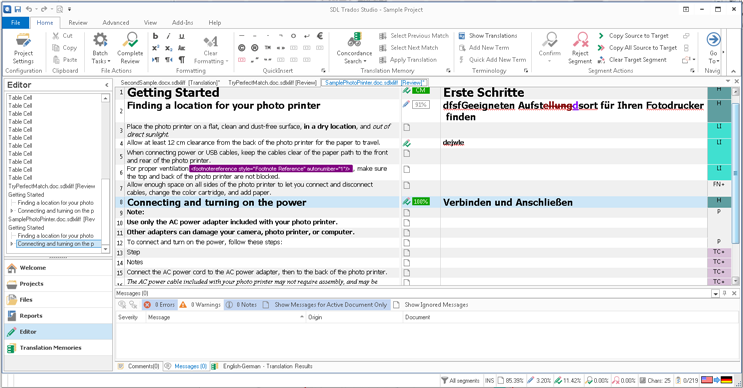This screenshot has width=743, height=388.
Task: Insert the Euro symbol from QuickInsert
Action: click(x=320, y=36)
